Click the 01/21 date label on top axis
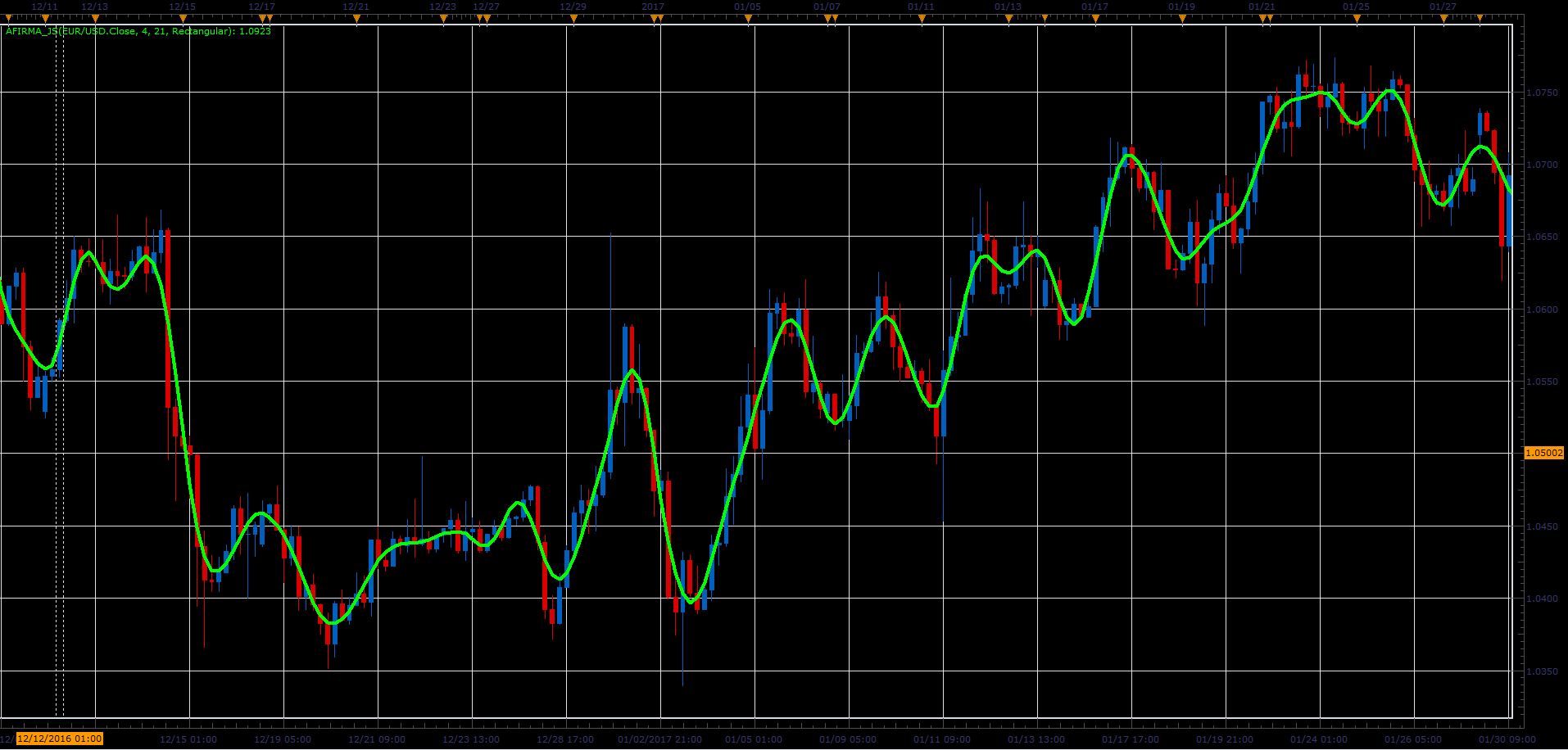The height and width of the screenshot is (750, 1568). coord(1262,7)
